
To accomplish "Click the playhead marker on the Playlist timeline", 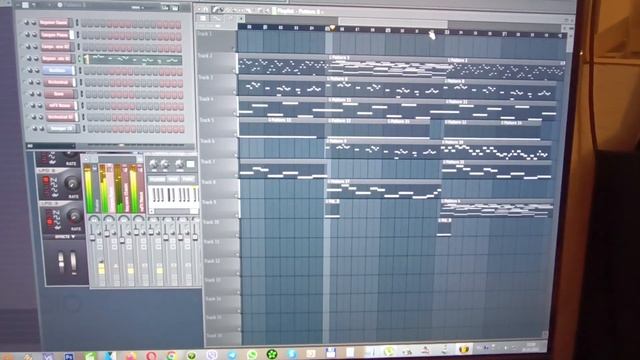I will point(332,28).
